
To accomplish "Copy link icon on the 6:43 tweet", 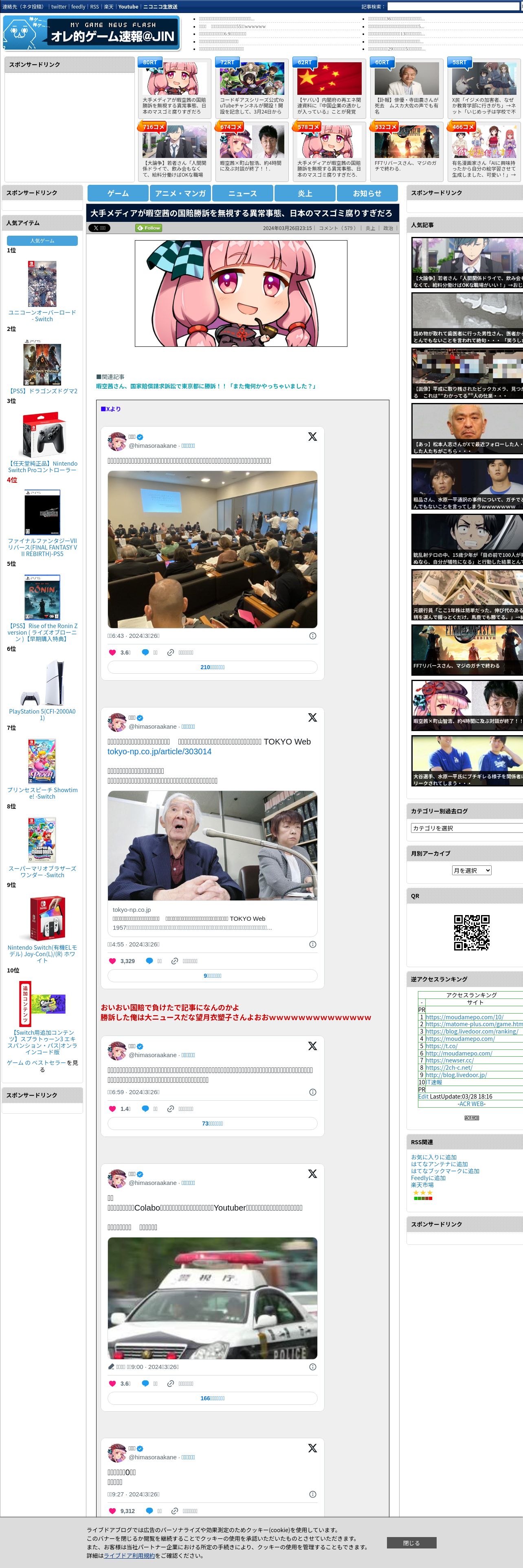I will click(x=171, y=652).
